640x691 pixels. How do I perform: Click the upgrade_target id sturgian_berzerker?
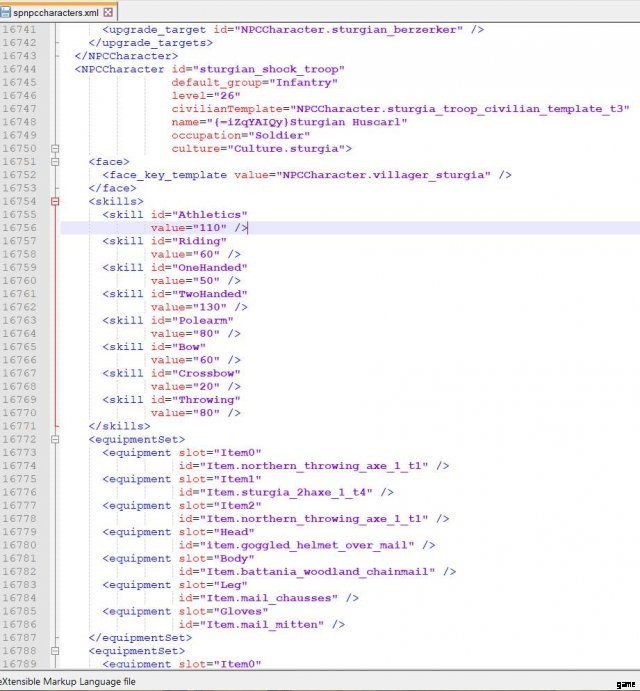pos(348,30)
